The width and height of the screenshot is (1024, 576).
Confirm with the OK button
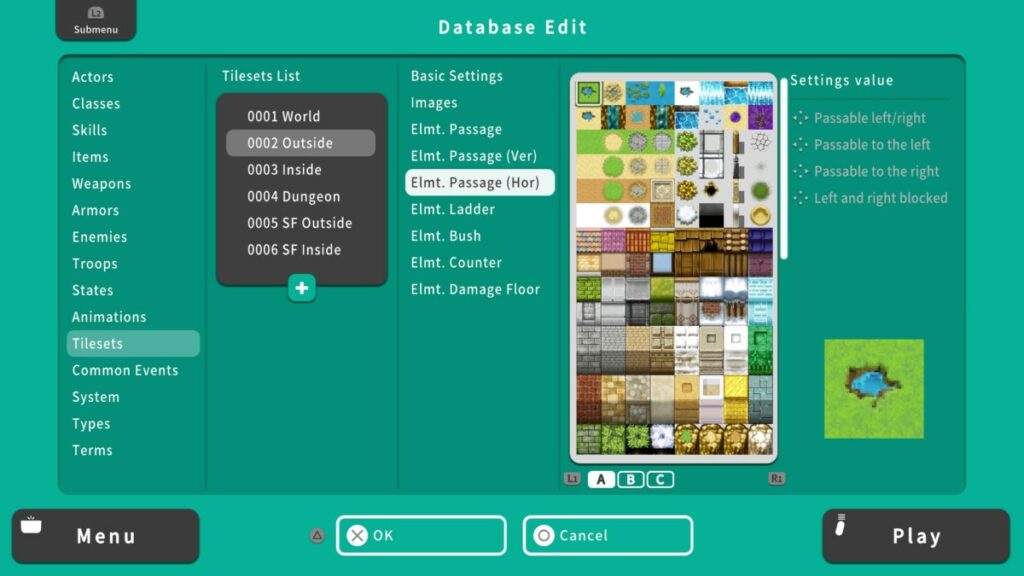[x=421, y=536]
